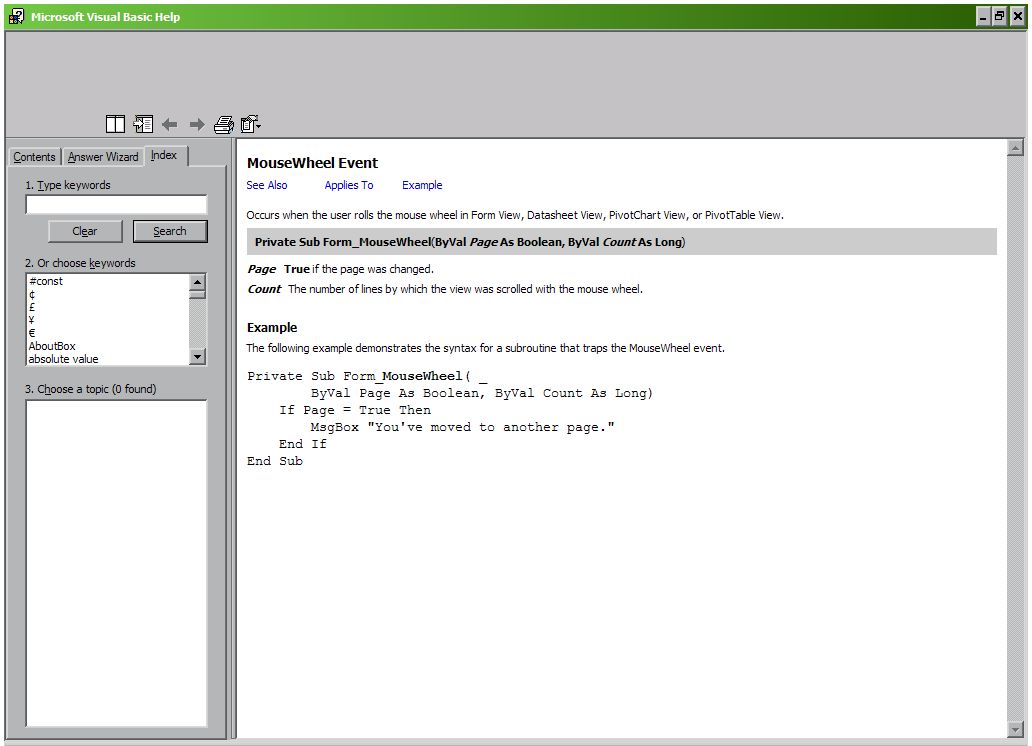Click the MsgBox code line
The width and height of the screenshot is (1032, 746).
462,427
